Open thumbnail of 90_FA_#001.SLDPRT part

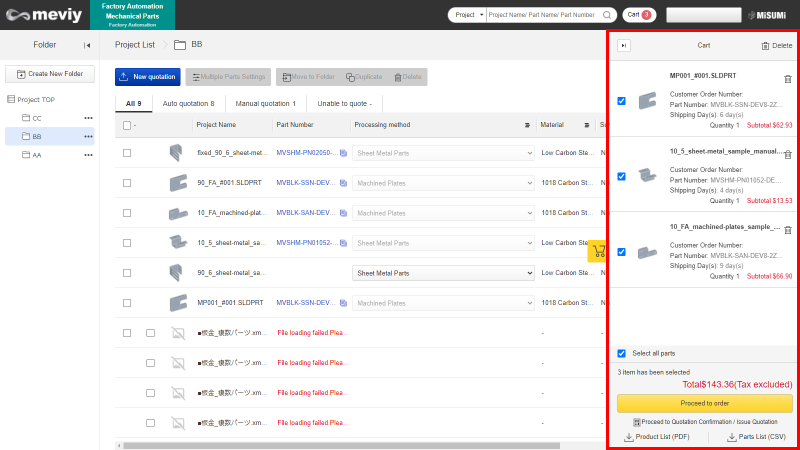178,183
